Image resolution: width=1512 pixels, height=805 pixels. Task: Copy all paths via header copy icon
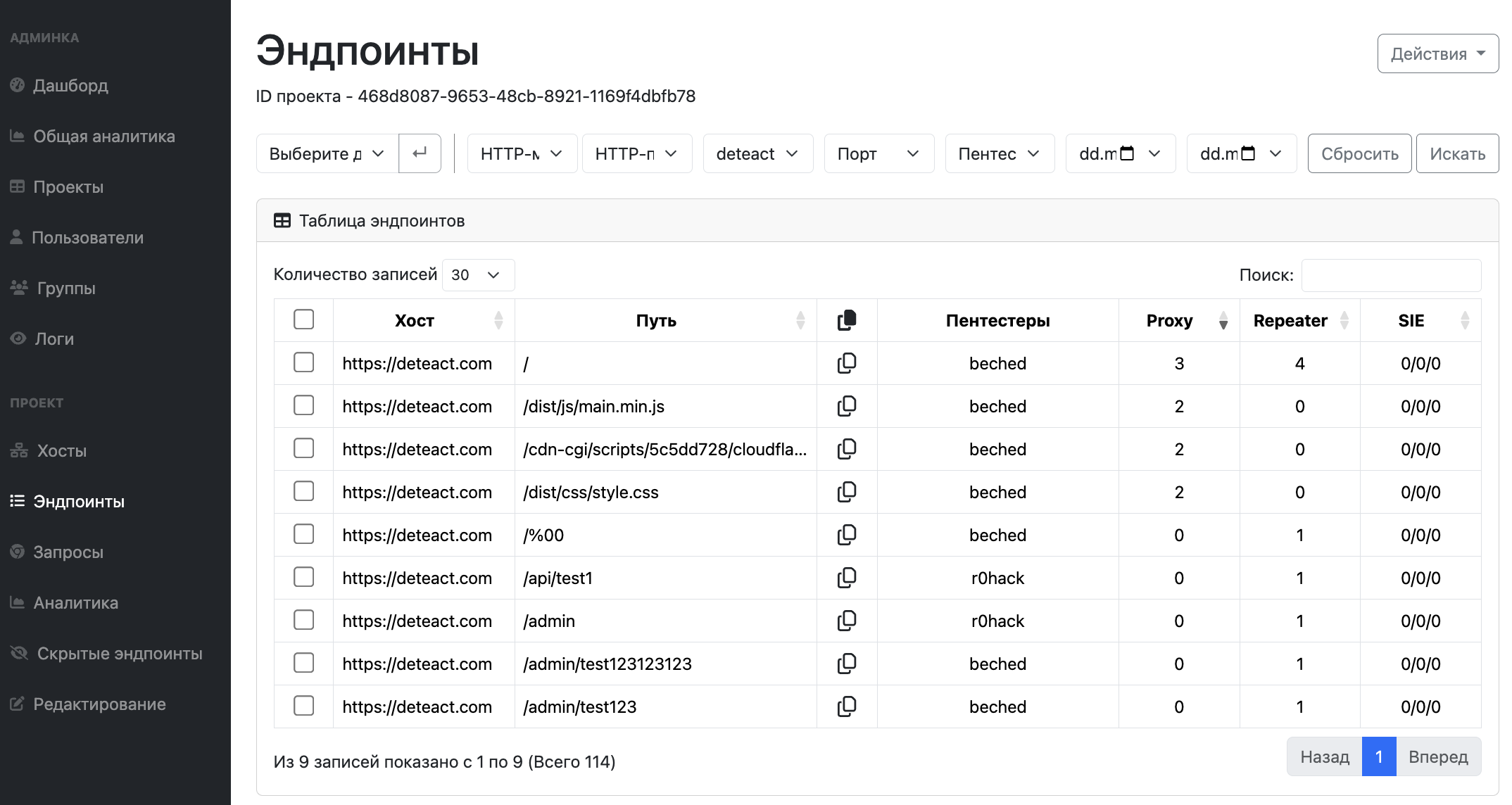847,320
